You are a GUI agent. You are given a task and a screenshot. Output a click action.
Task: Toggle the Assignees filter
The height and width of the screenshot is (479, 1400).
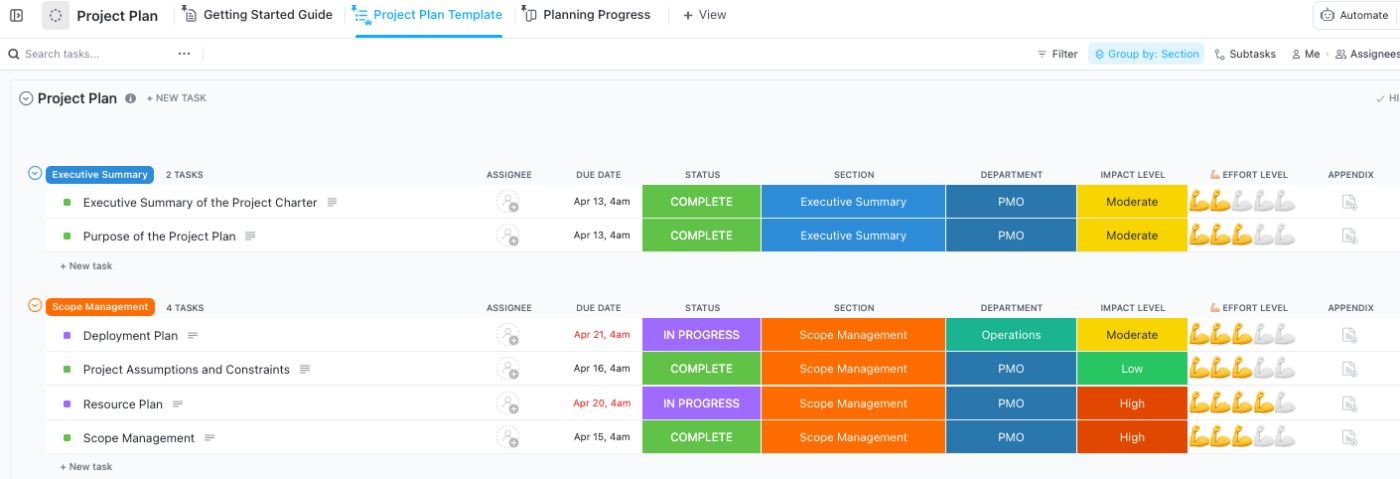(x=1368, y=54)
